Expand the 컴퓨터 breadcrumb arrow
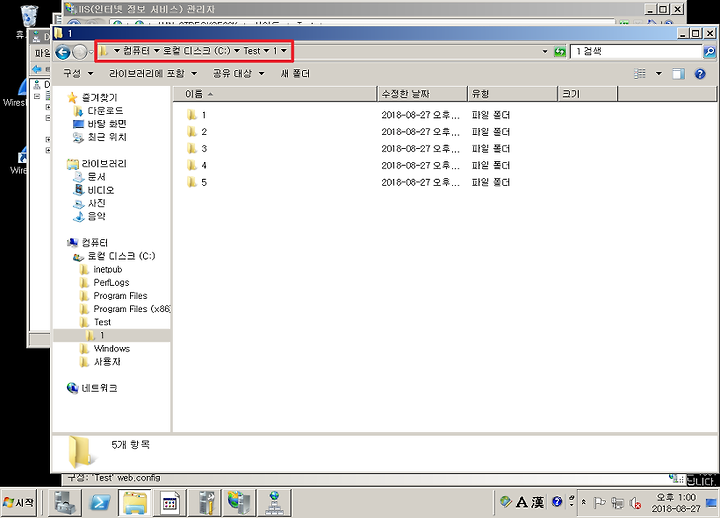The width and height of the screenshot is (720, 518). pyautogui.click(x=157, y=51)
